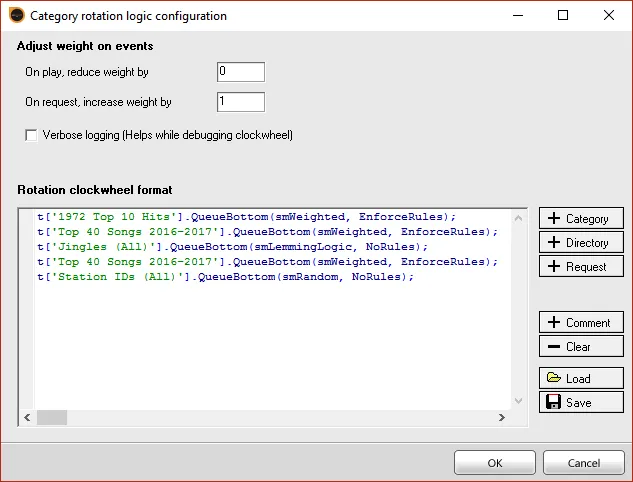Select the 'Jingles (All)' script line
The width and height of the screenshot is (633, 482).
point(233,247)
